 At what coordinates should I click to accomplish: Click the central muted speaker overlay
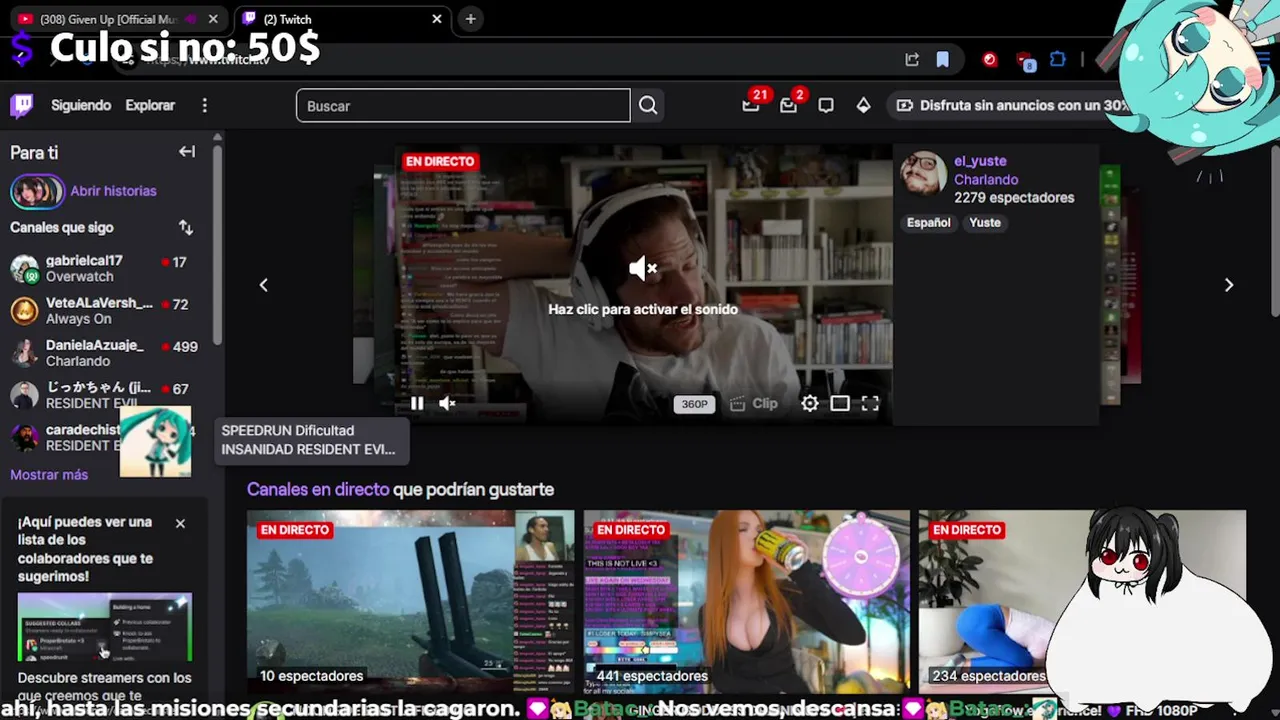point(642,268)
